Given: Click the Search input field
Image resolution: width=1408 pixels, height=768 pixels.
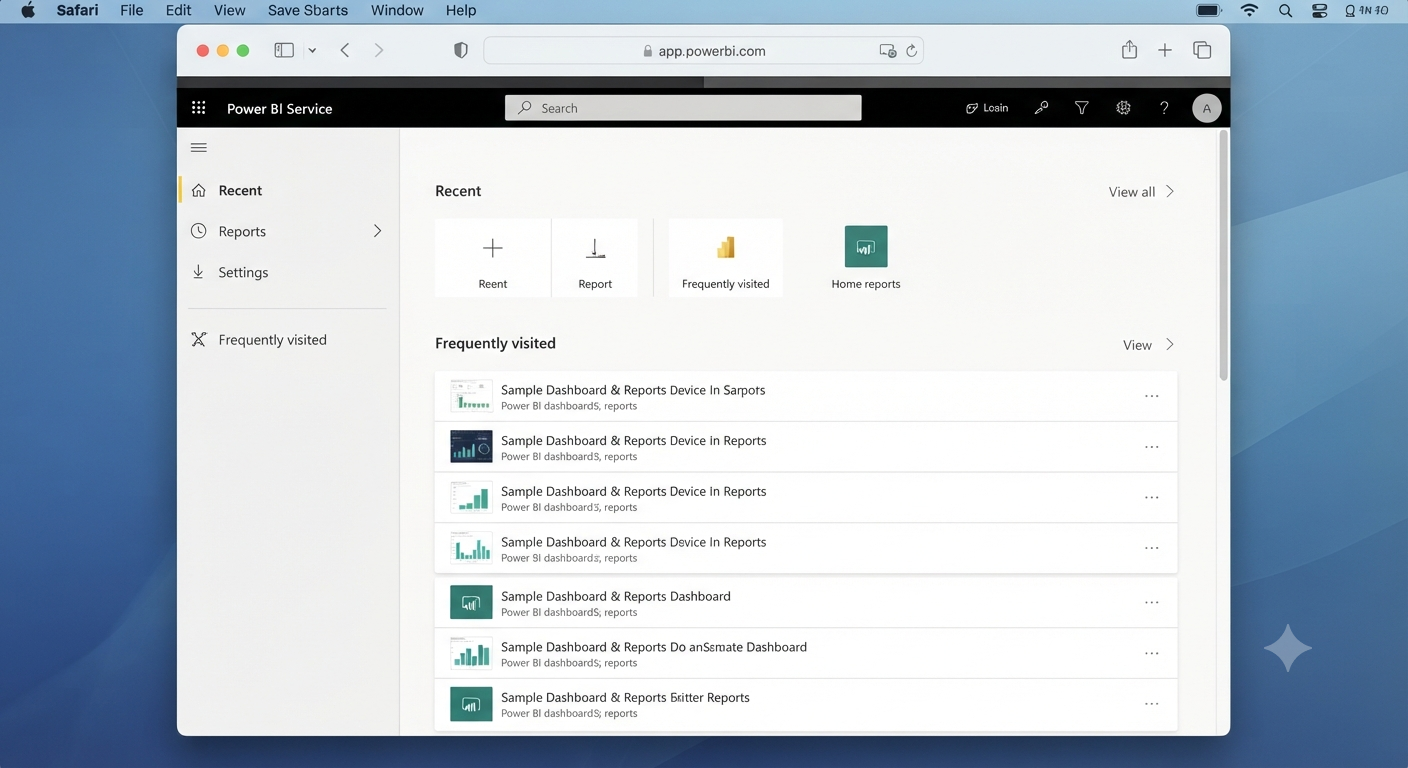Looking at the screenshot, I should click(x=683, y=108).
